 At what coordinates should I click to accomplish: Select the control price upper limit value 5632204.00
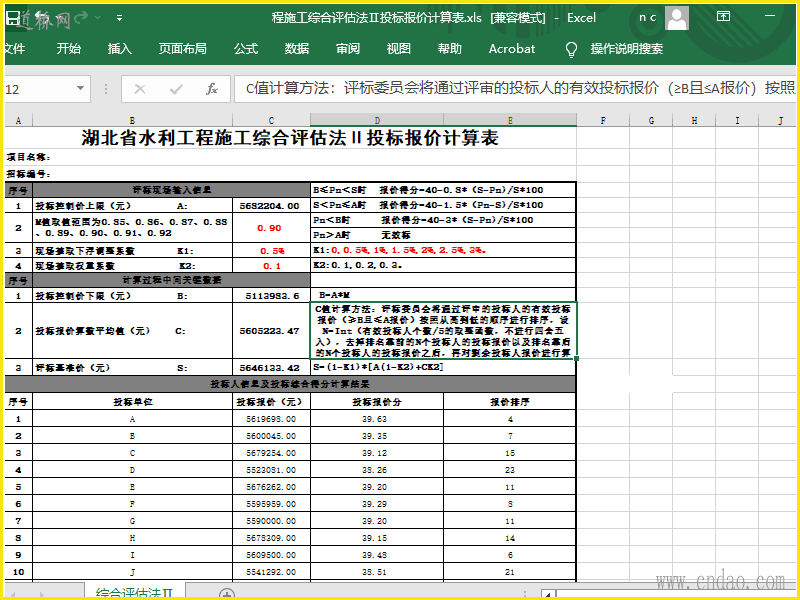[271, 206]
